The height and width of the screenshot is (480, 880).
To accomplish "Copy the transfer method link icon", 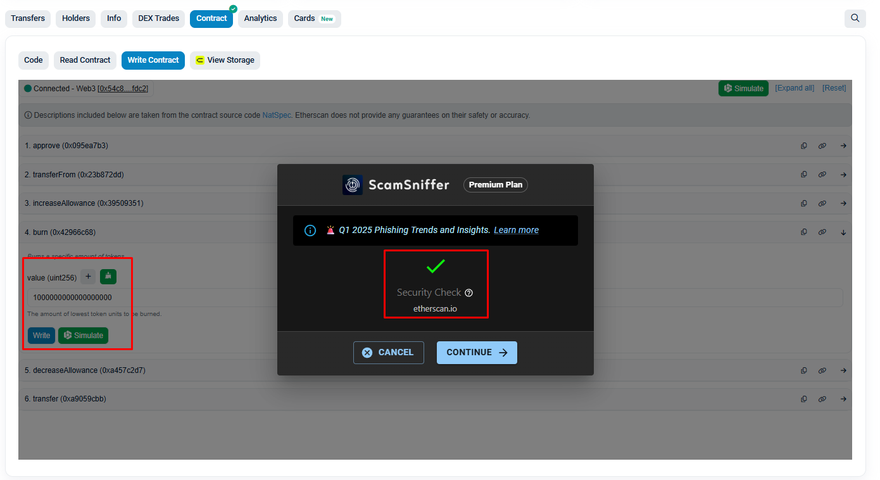I will point(822,399).
